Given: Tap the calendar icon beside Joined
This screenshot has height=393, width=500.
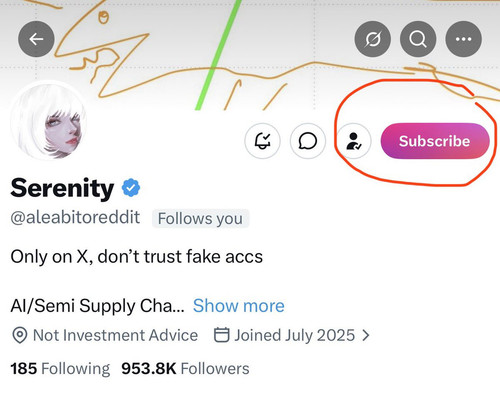Looking at the screenshot, I should pyautogui.click(x=221, y=335).
